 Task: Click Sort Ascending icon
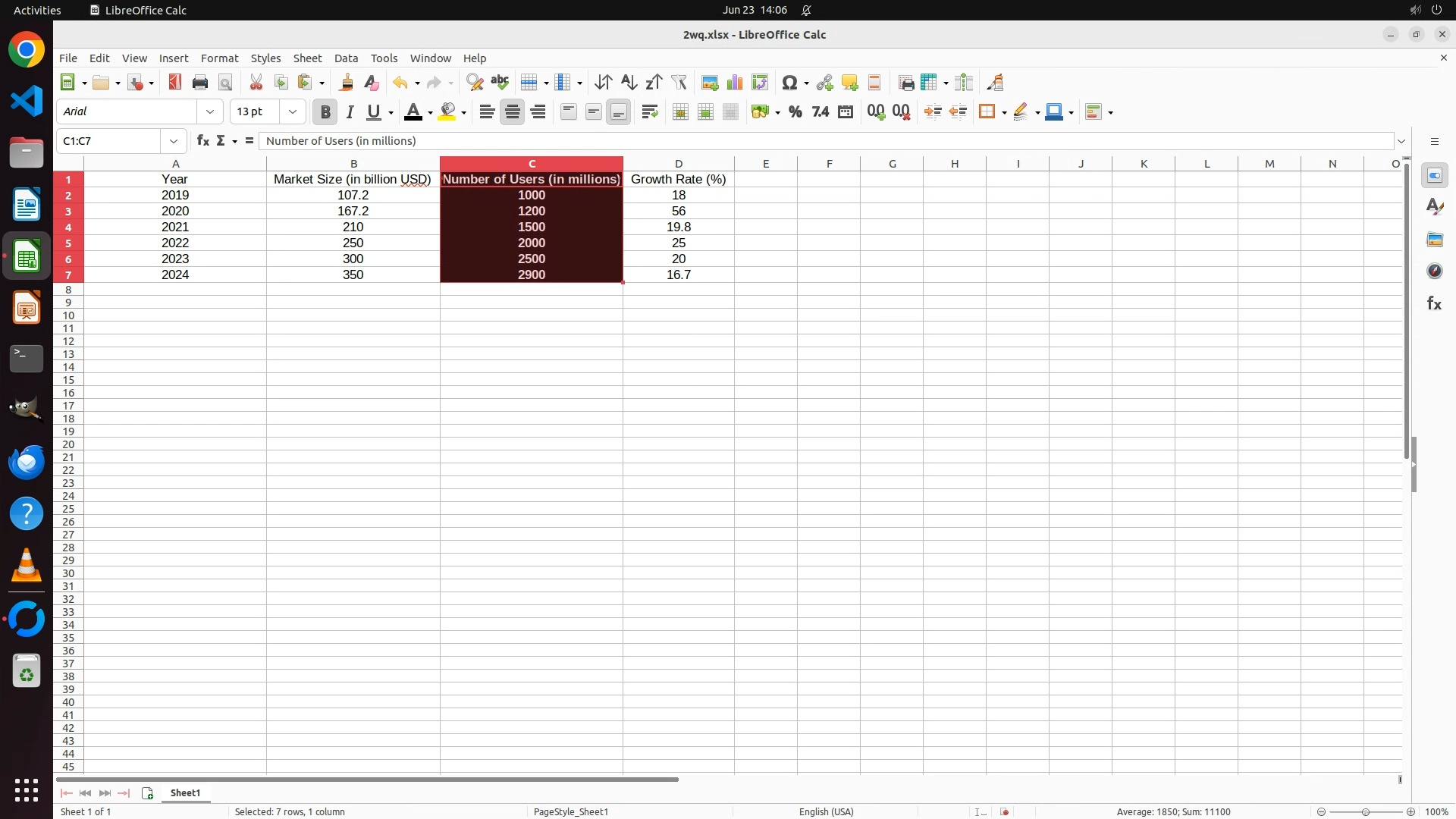point(629,83)
